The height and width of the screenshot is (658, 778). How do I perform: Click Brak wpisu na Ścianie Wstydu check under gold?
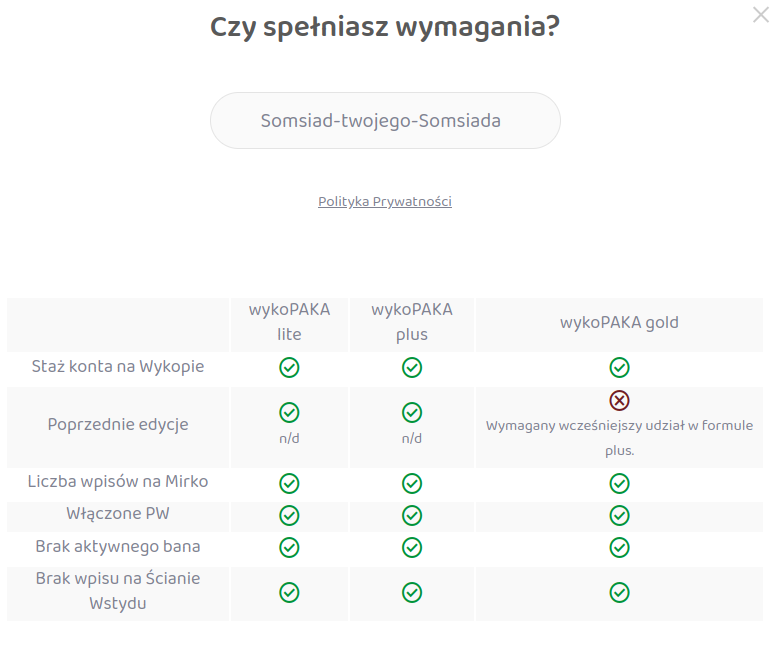(619, 592)
